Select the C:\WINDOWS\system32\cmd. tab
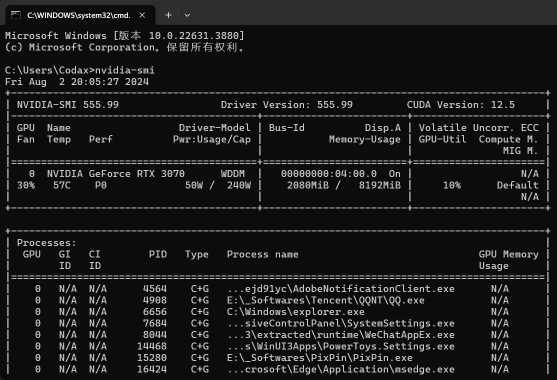Viewport: 557px width, 380px height. click(x=79, y=15)
